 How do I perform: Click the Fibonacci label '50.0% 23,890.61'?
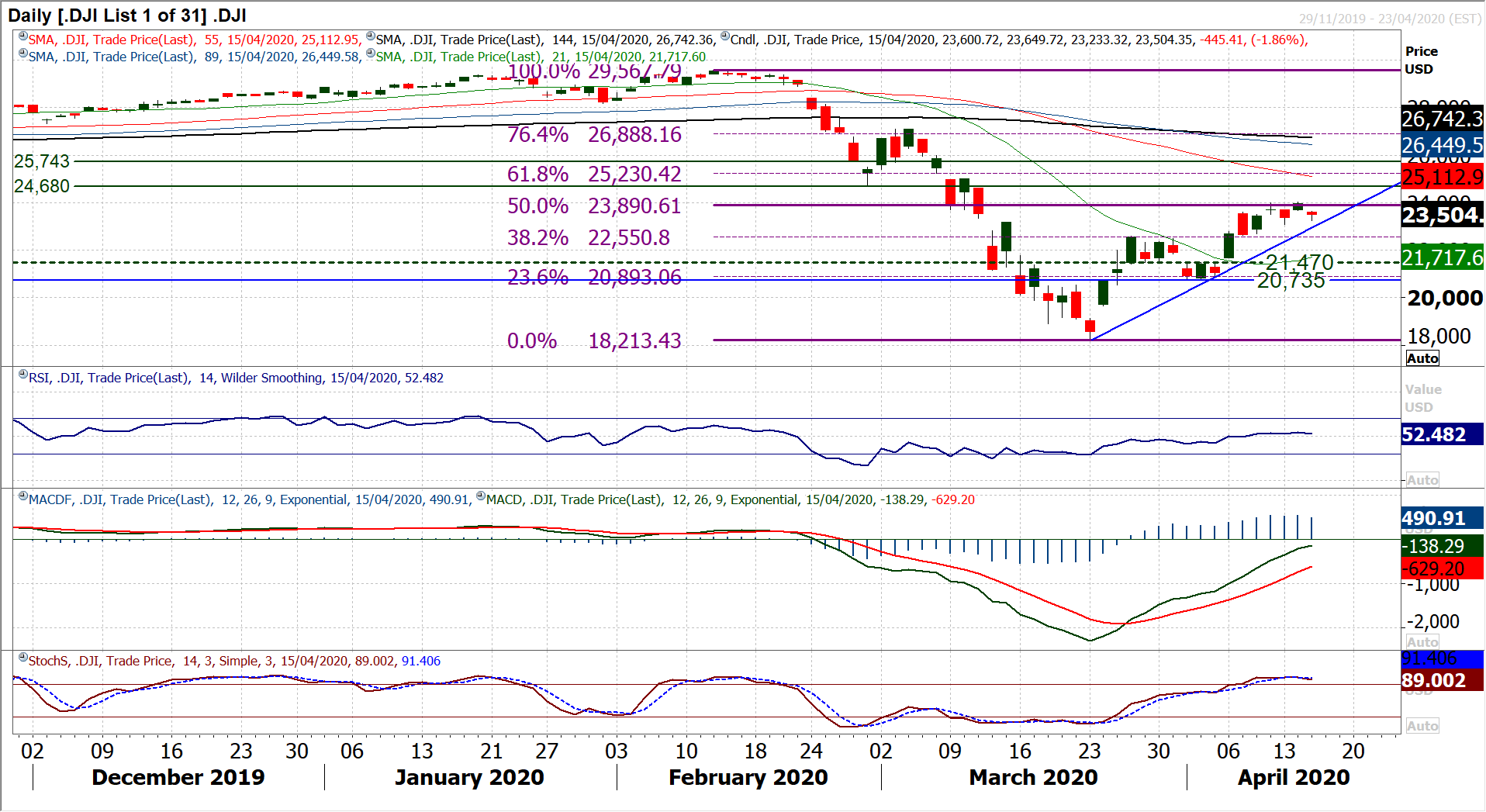[594, 206]
